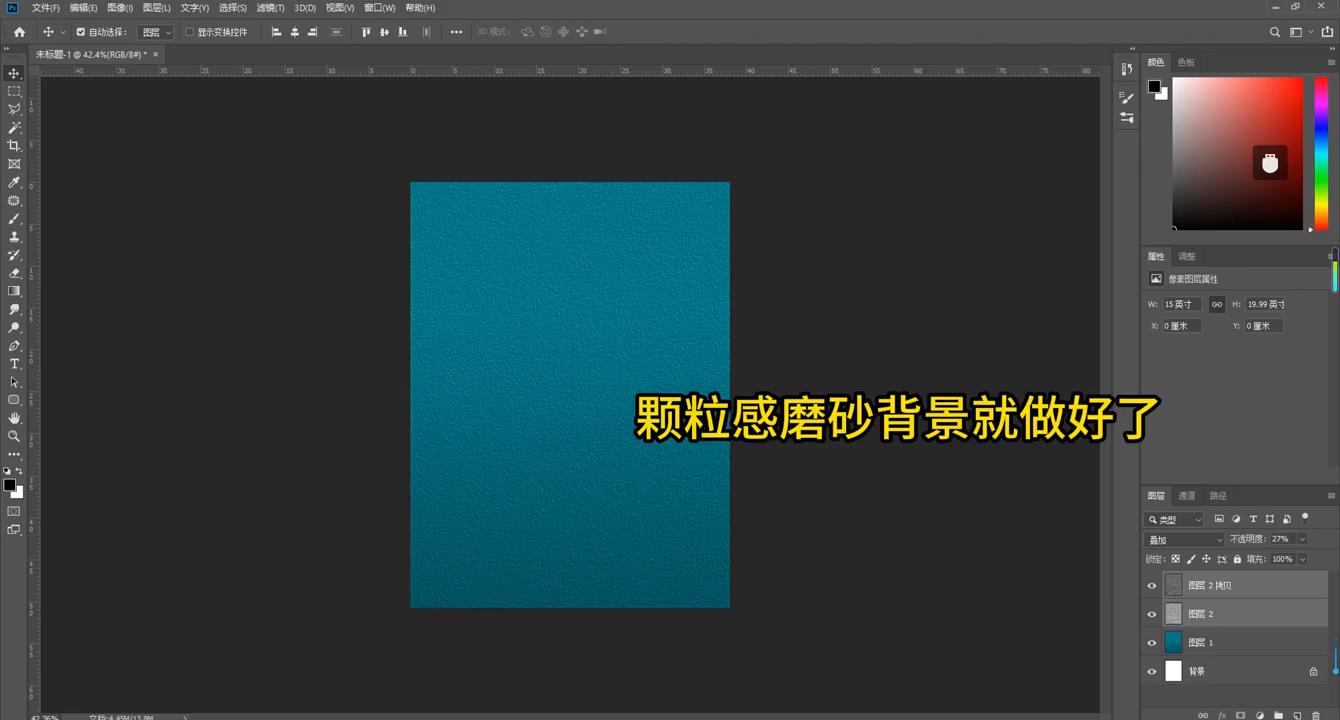This screenshot has height=720, width=1340.
Task: Select the Brush tool
Action: [14, 219]
